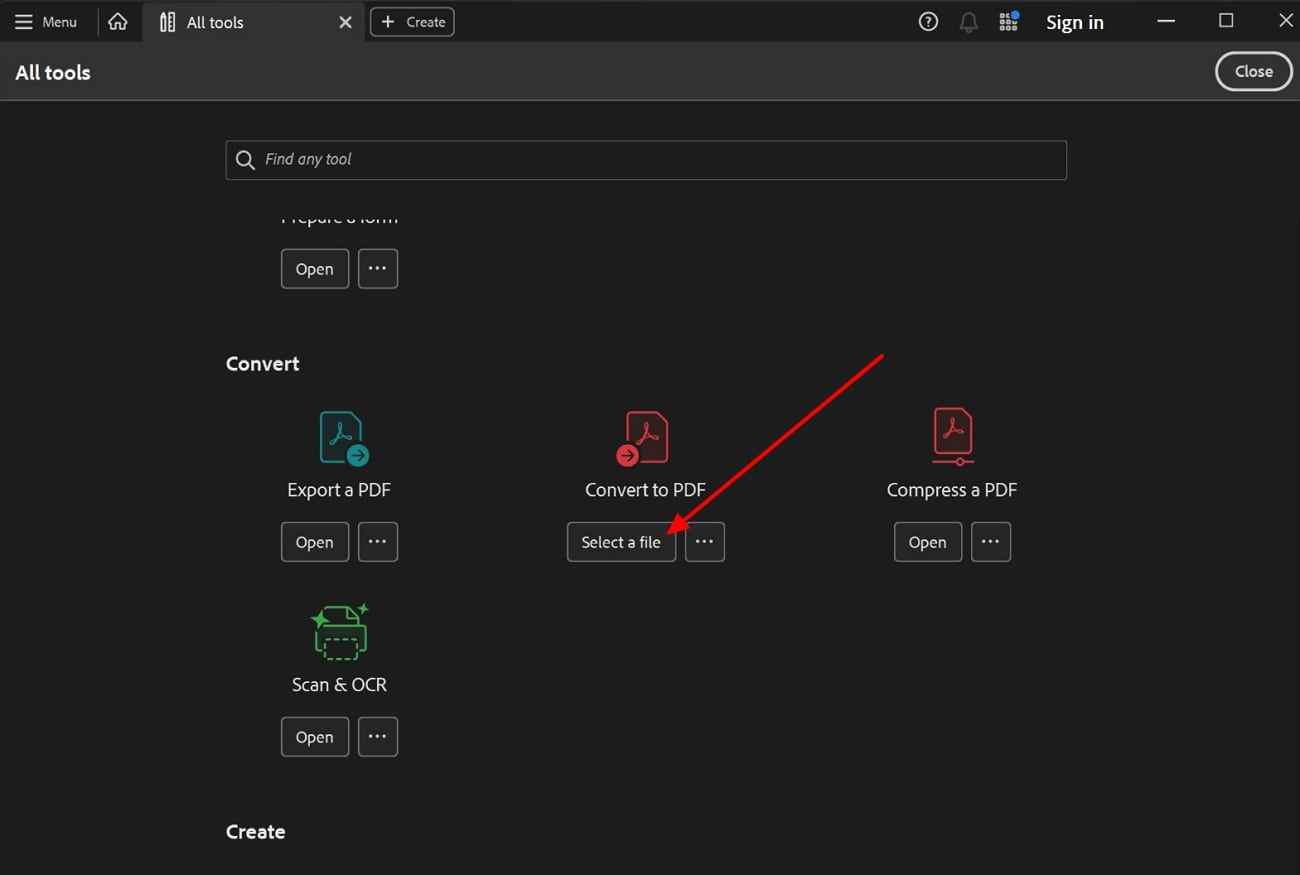
Task: Close the All tools panel
Action: tap(1254, 71)
